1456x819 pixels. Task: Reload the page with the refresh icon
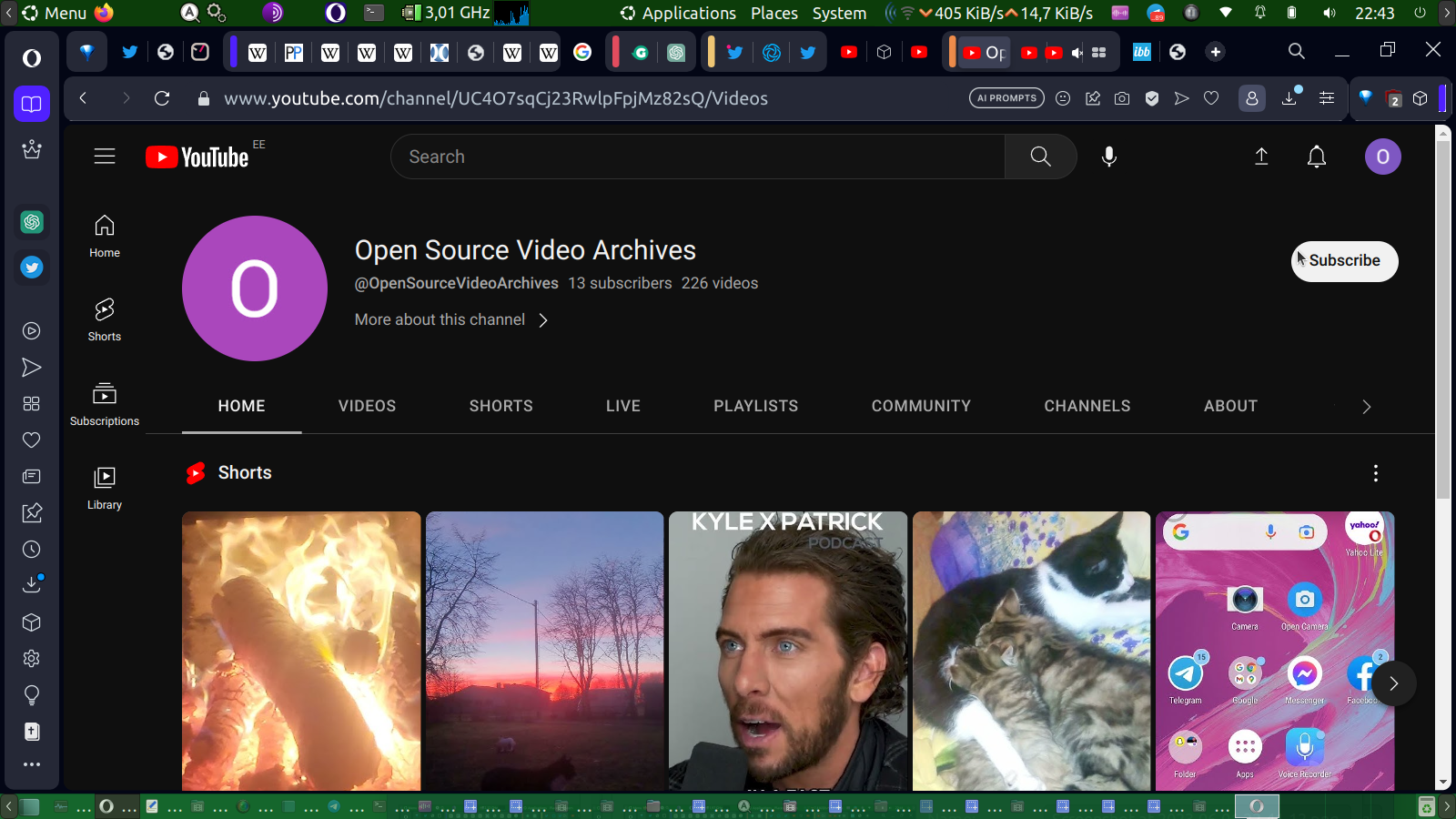[162, 98]
